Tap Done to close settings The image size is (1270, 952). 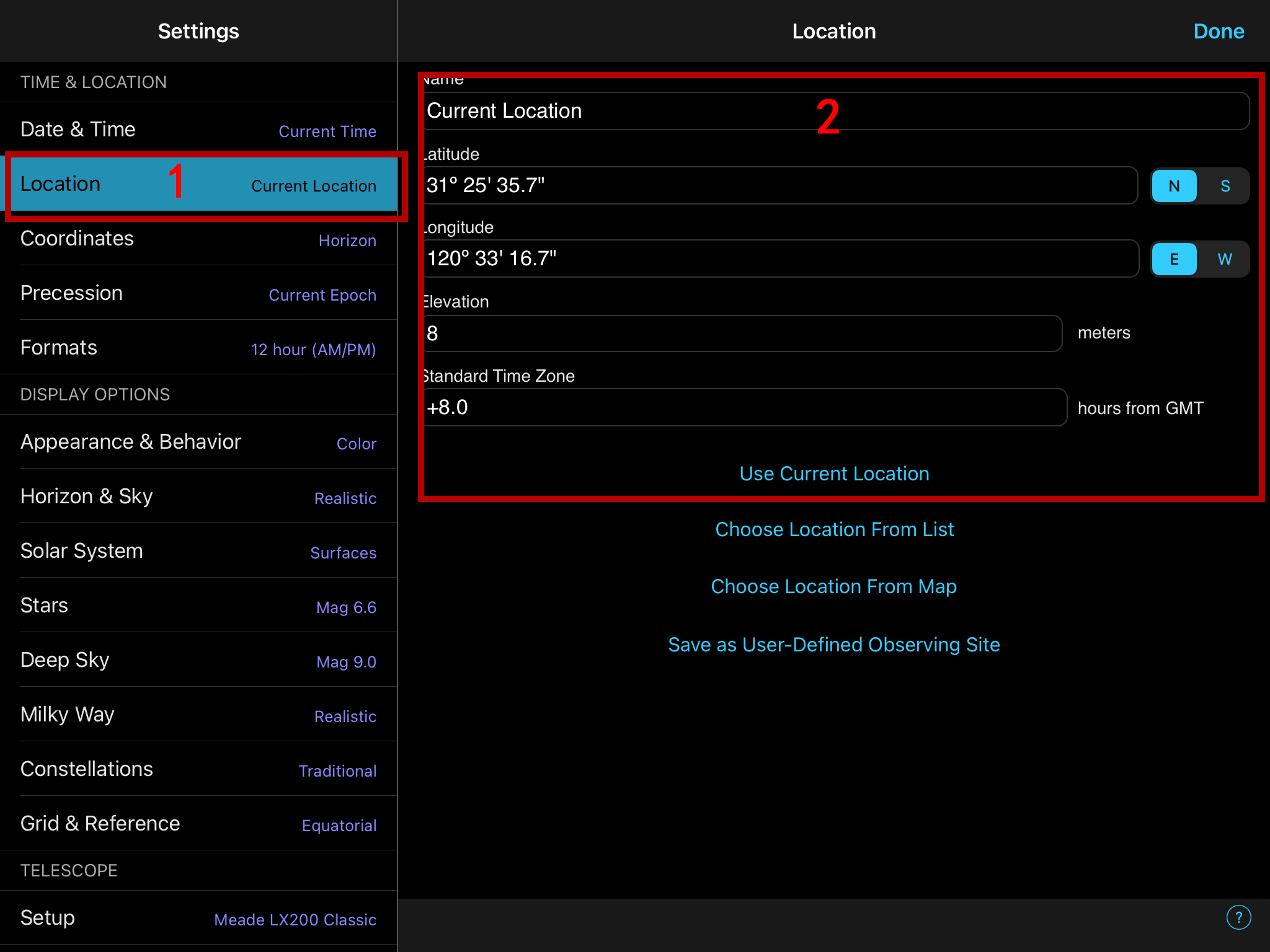pos(1218,31)
